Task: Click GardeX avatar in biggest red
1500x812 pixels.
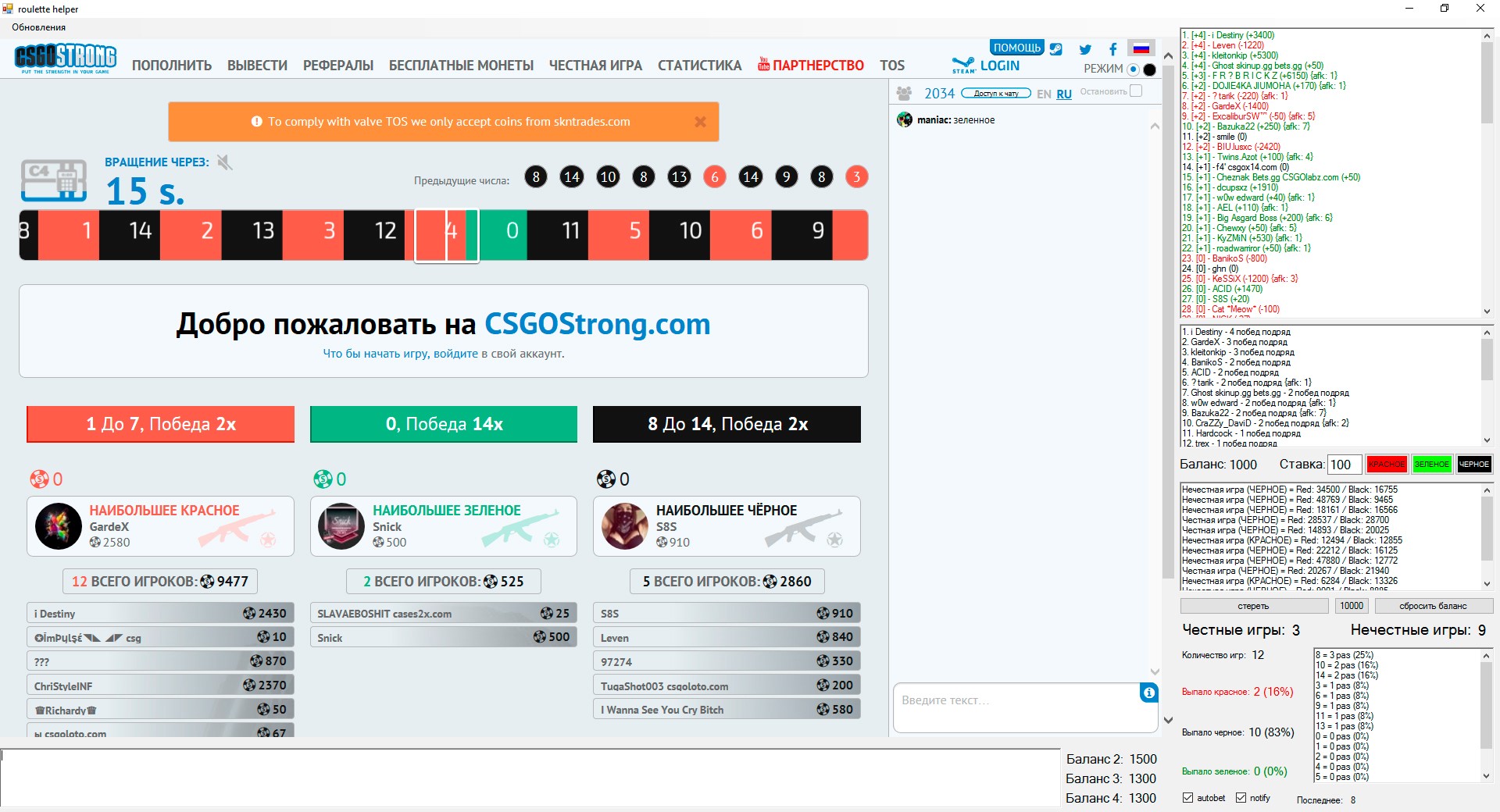Action: pos(59,526)
